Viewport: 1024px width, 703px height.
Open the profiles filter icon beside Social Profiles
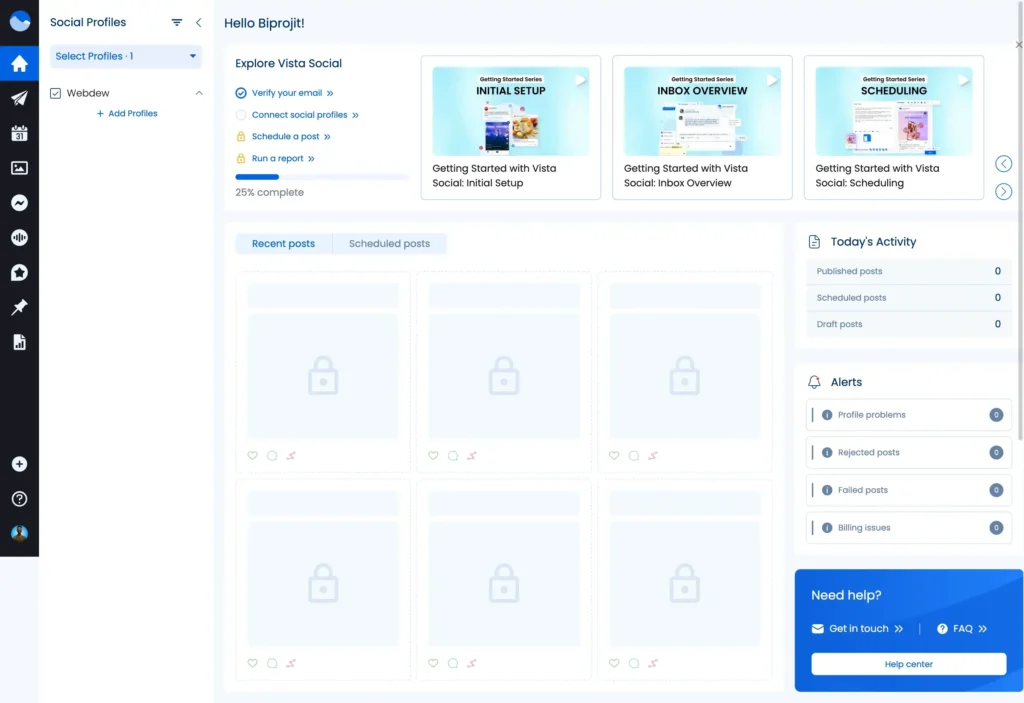(177, 21)
